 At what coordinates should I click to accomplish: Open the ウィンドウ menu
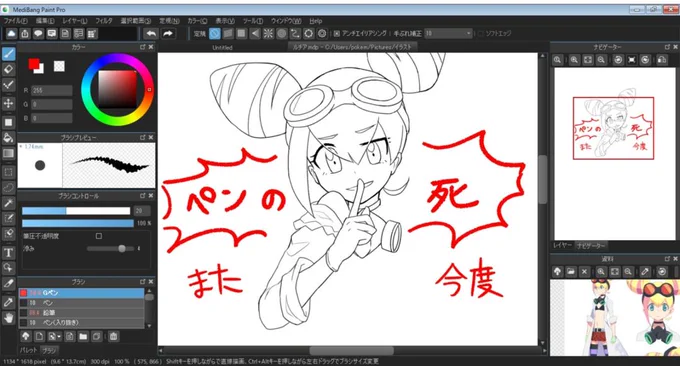click(286, 21)
